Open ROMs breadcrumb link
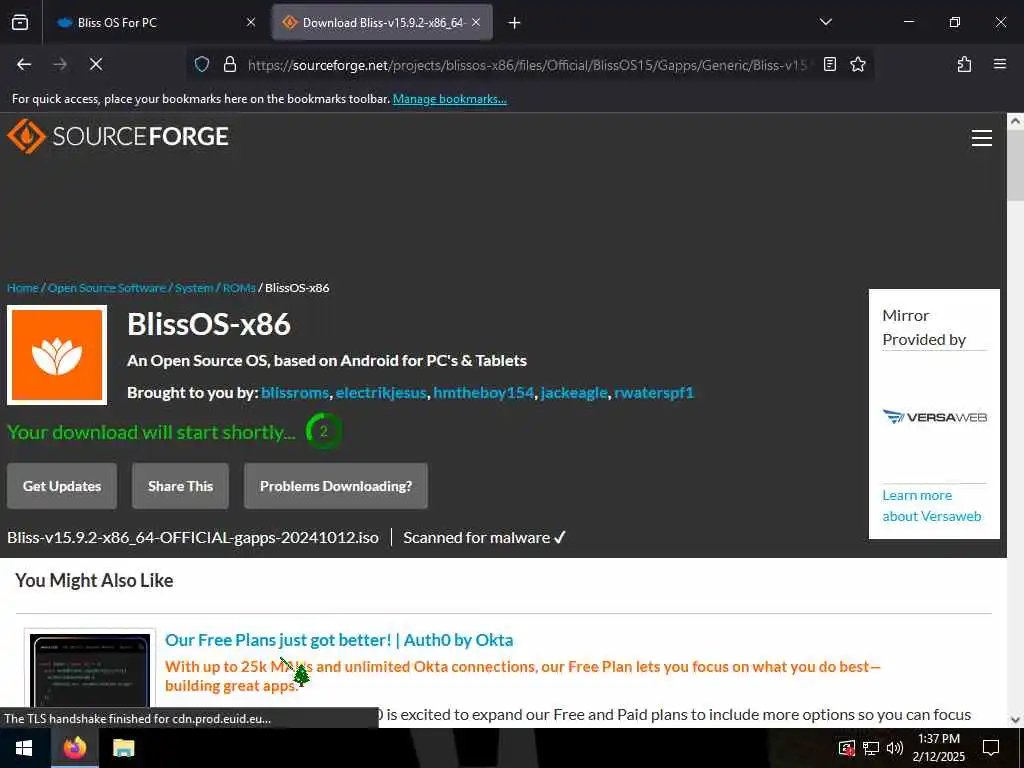This screenshot has height=768, width=1024. [x=239, y=288]
